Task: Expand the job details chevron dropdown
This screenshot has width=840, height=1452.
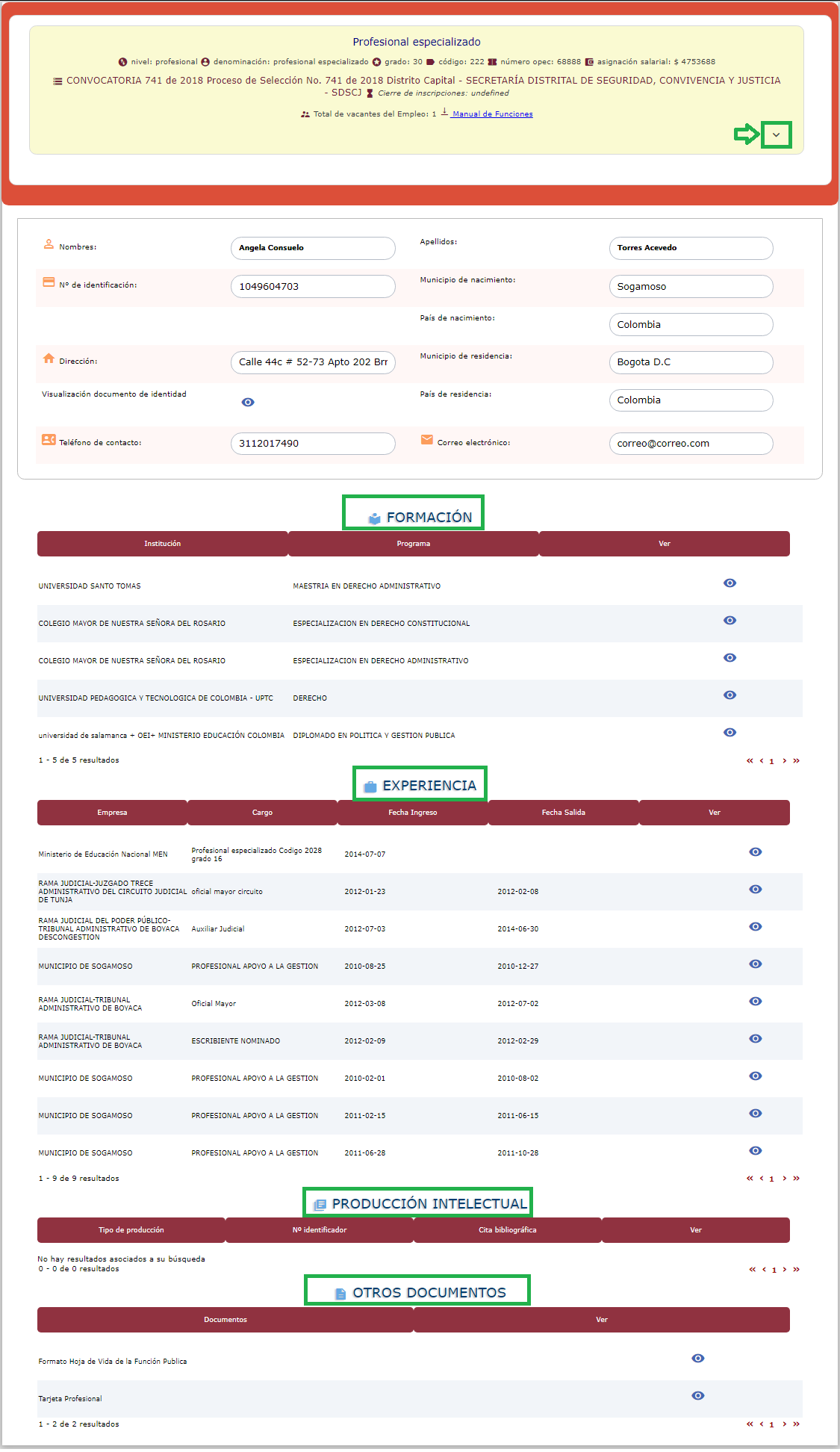Action: (x=776, y=135)
